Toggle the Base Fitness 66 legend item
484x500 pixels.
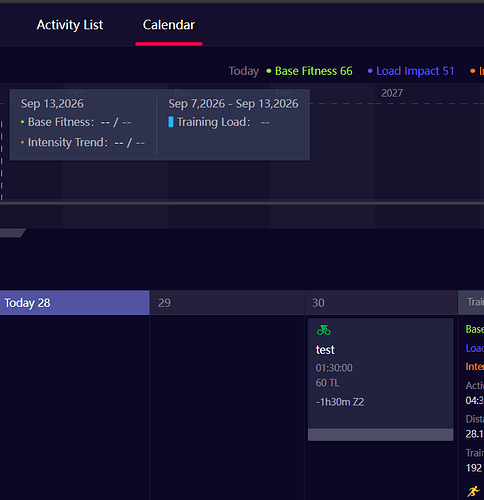(x=310, y=71)
